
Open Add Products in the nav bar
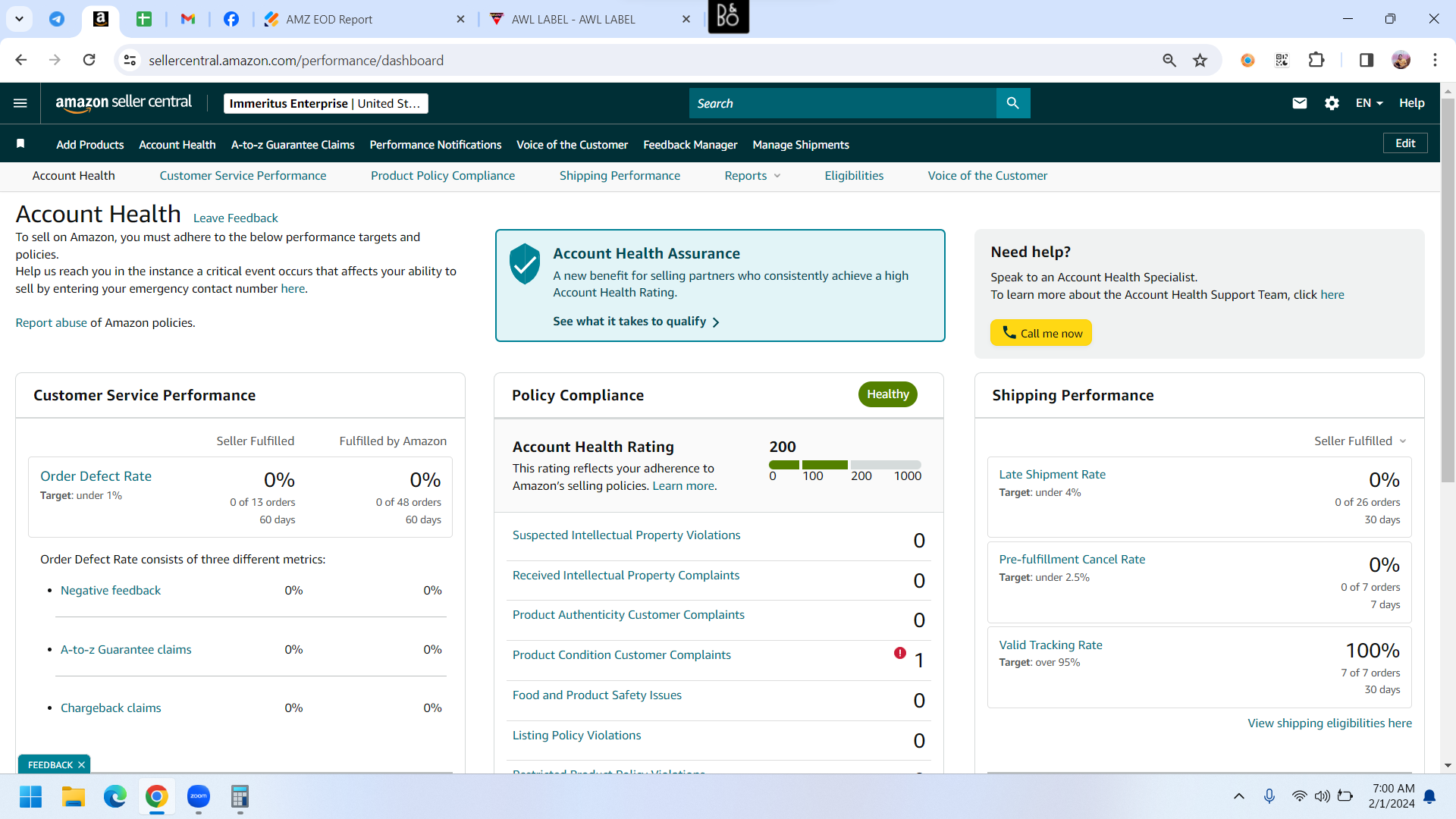coord(90,145)
